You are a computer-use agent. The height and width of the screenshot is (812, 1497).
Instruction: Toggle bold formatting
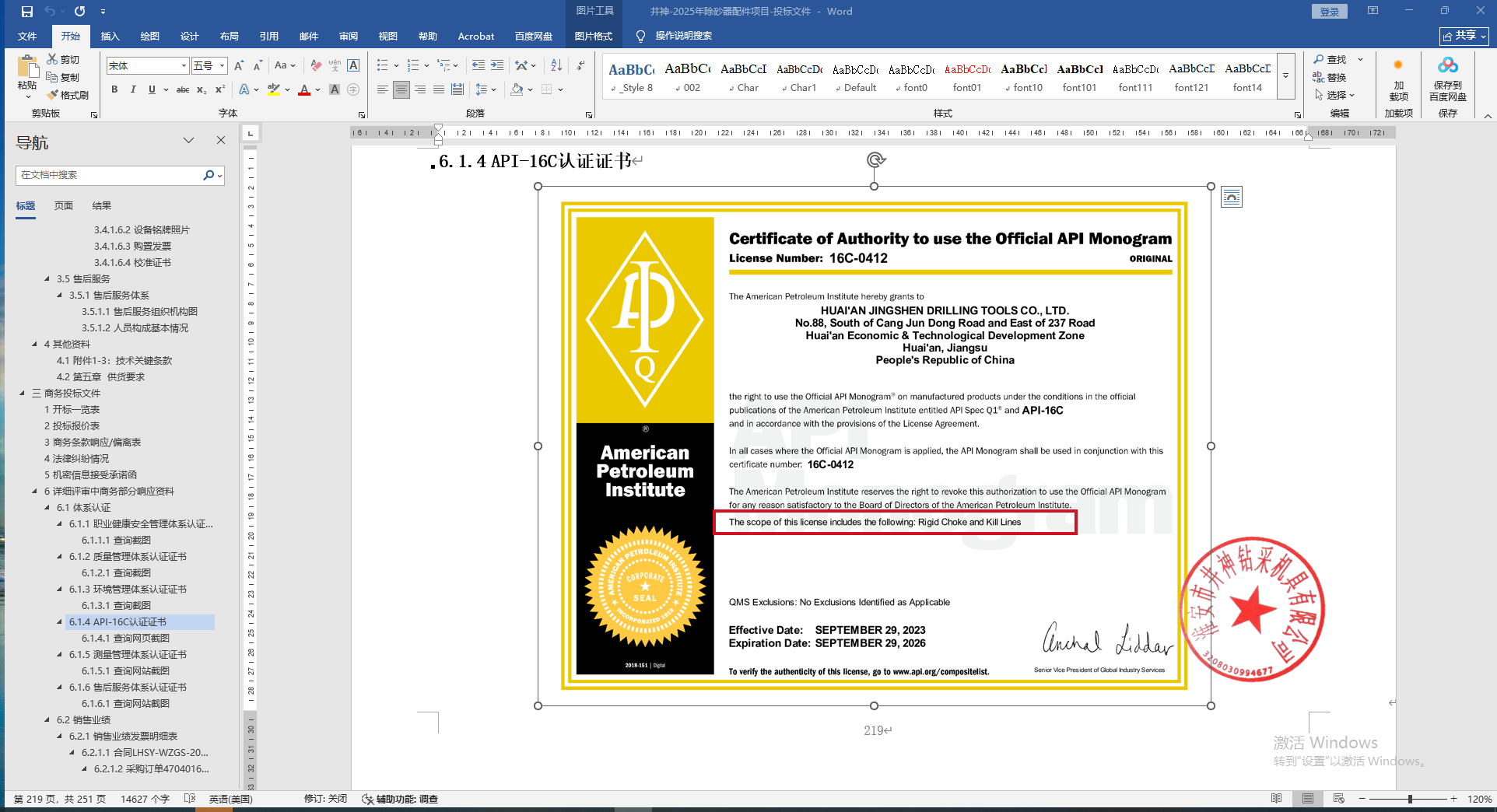pos(114,89)
